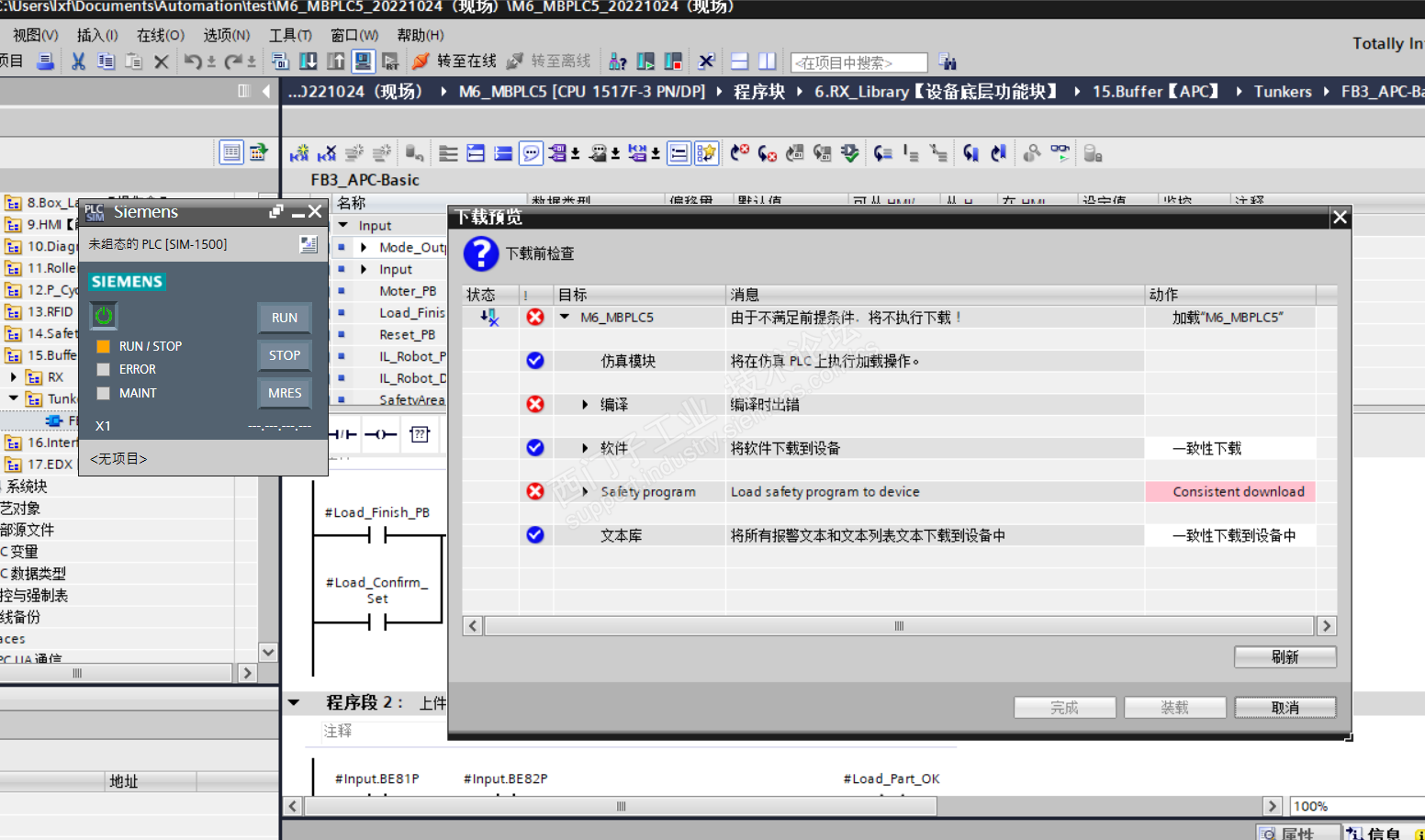Open the 插入(I) menu
Viewport: 1425px width, 840px height.
pos(97,35)
